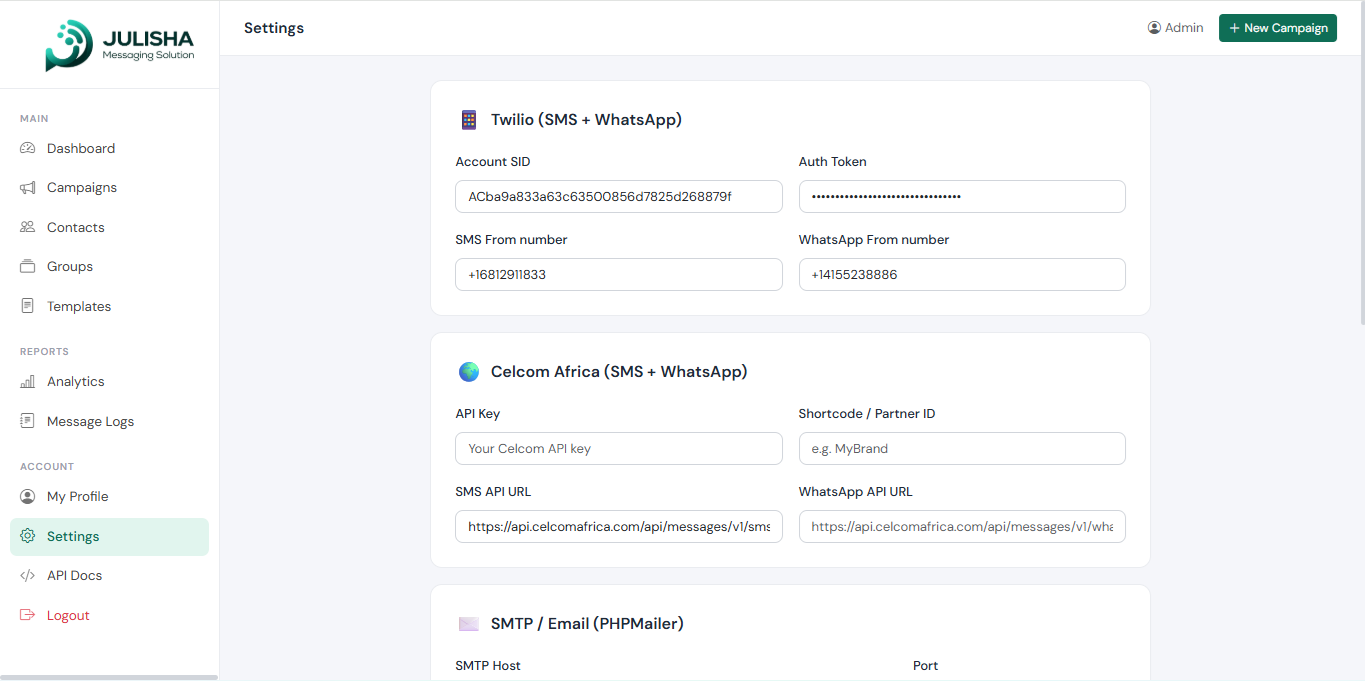Click the Groups stack icon
The width and height of the screenshot is (1365, 681).
[x=28, y=267]
